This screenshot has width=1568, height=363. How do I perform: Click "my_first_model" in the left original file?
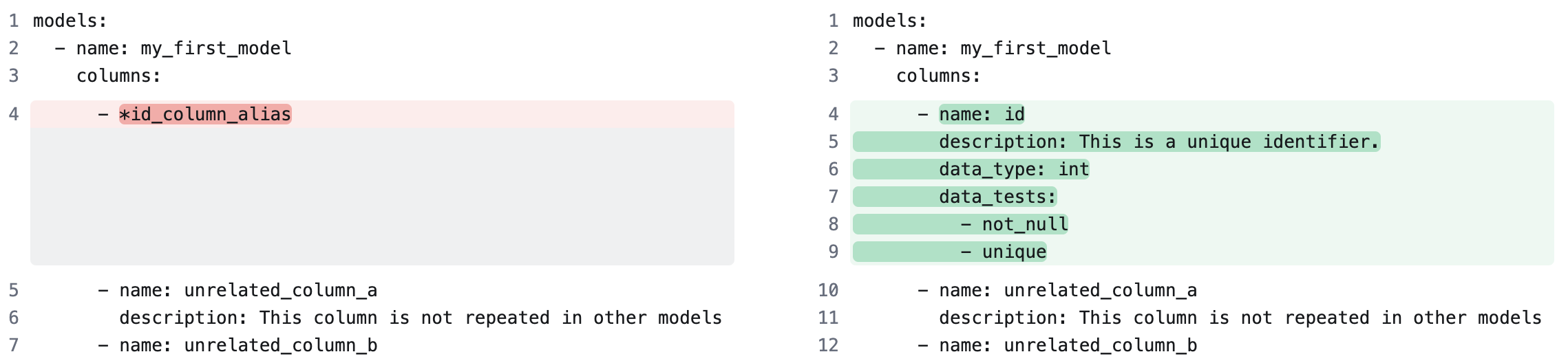tap(216, 48)
